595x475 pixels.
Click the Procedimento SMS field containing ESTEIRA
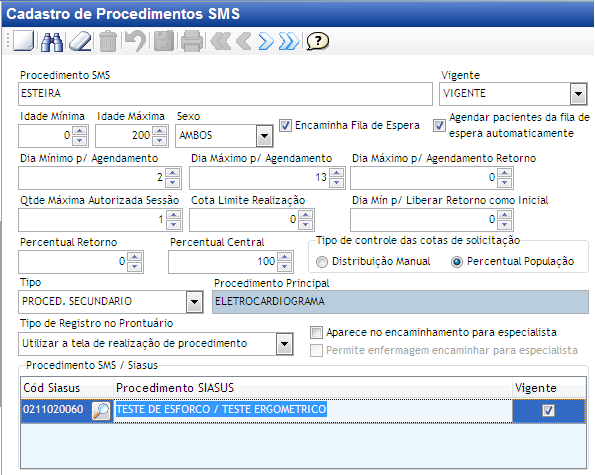click(225, 94)
